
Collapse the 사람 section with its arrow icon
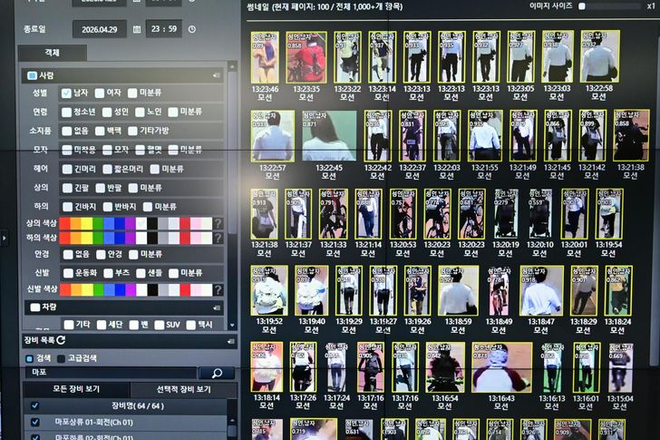[216, 75]
